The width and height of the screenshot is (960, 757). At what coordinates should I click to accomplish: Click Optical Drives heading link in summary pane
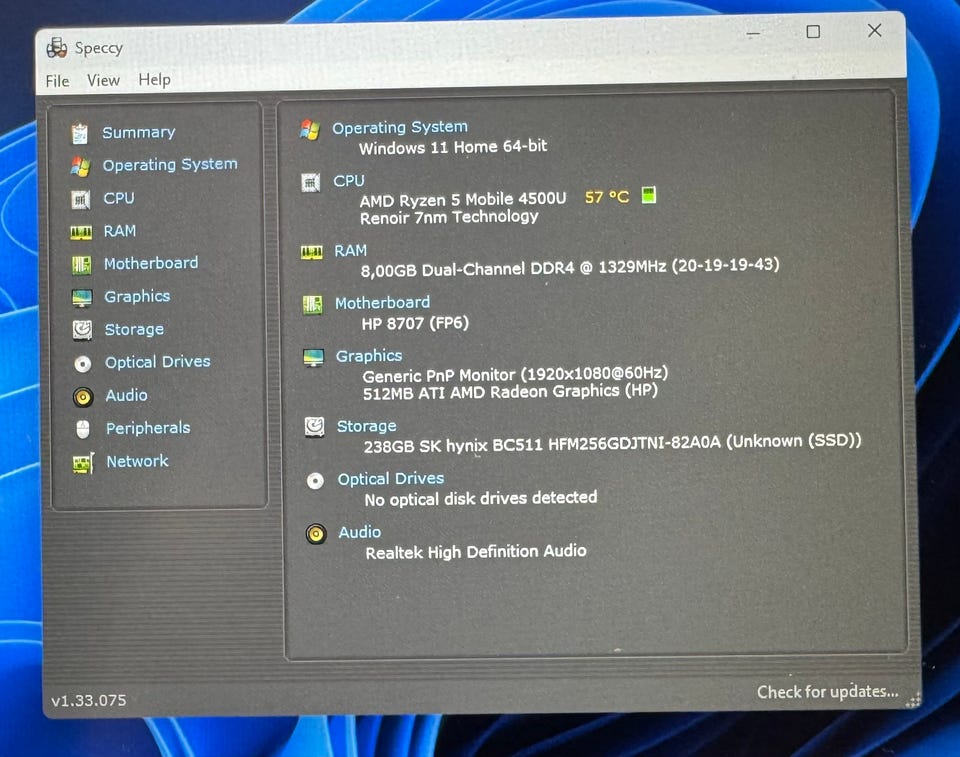391,478
